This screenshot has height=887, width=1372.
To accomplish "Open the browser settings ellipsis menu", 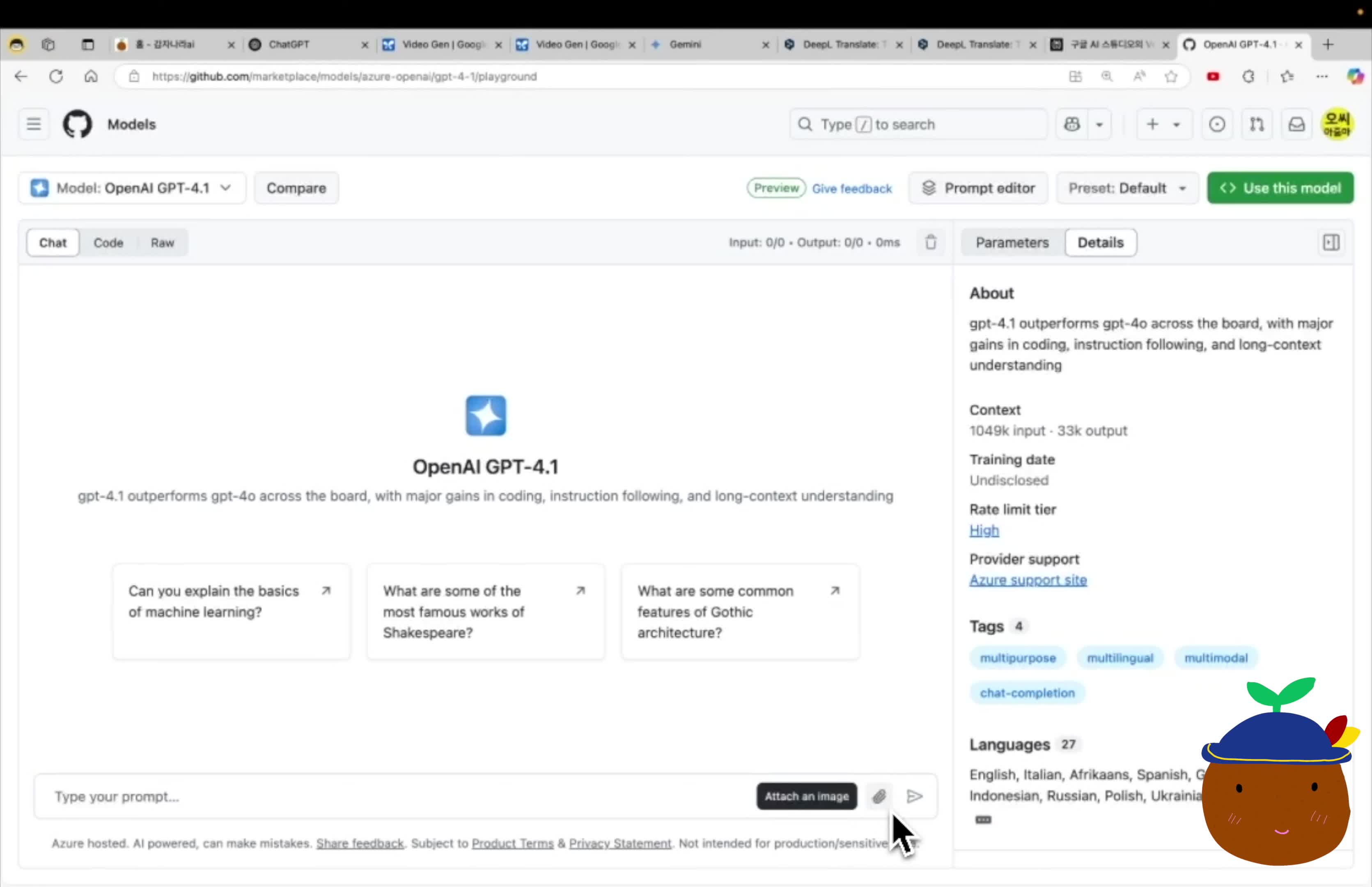I will point(1322,77).
